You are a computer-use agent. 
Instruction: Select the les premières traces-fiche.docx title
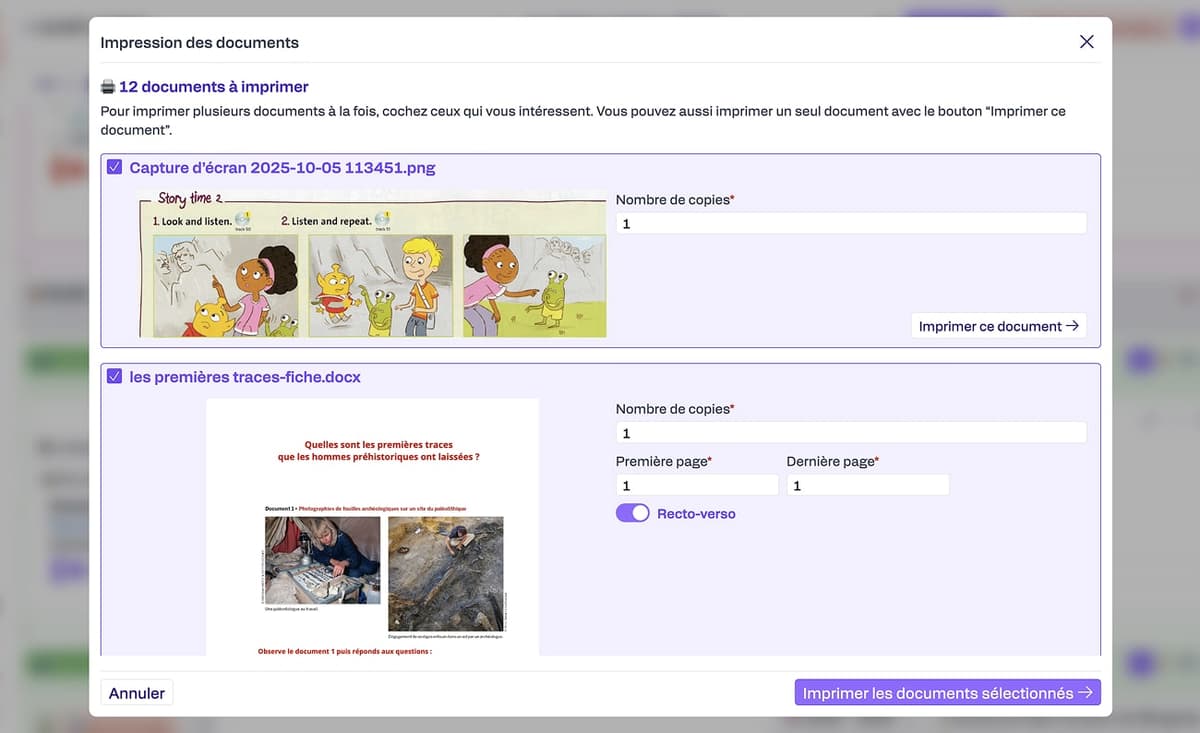coord(245,377)
